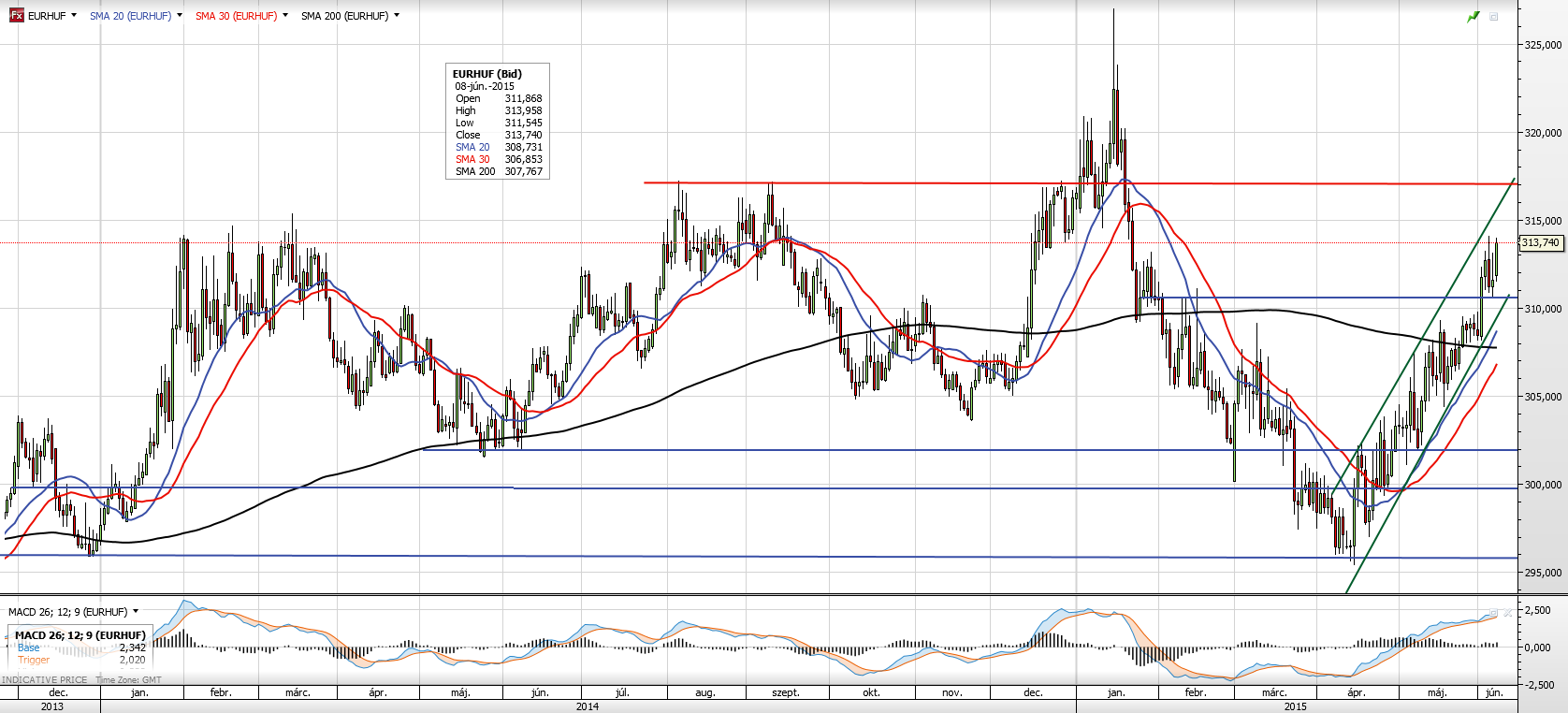
Task: Click the MACD Trigger value 2,020
Action: [x=133, y=660]
